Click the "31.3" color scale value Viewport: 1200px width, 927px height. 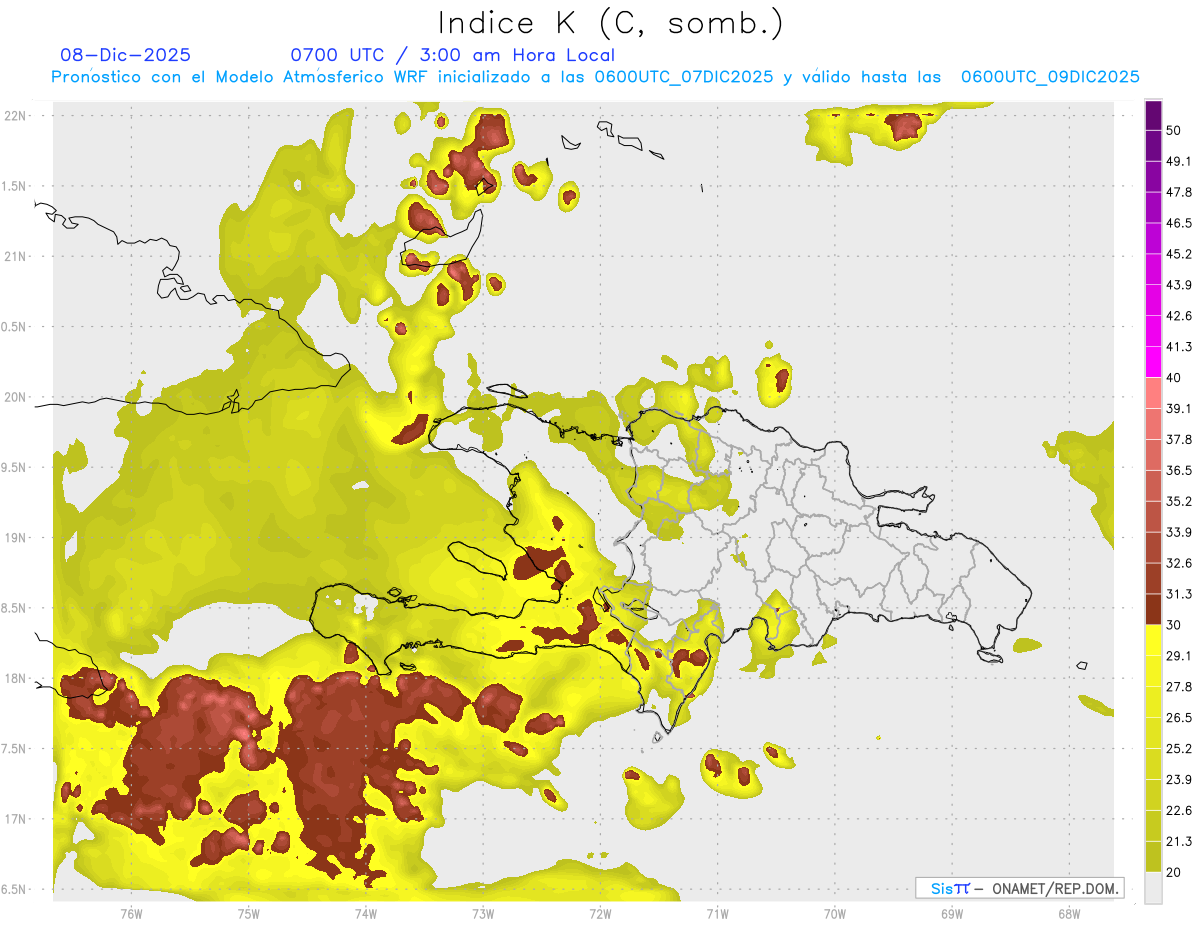1179,594
